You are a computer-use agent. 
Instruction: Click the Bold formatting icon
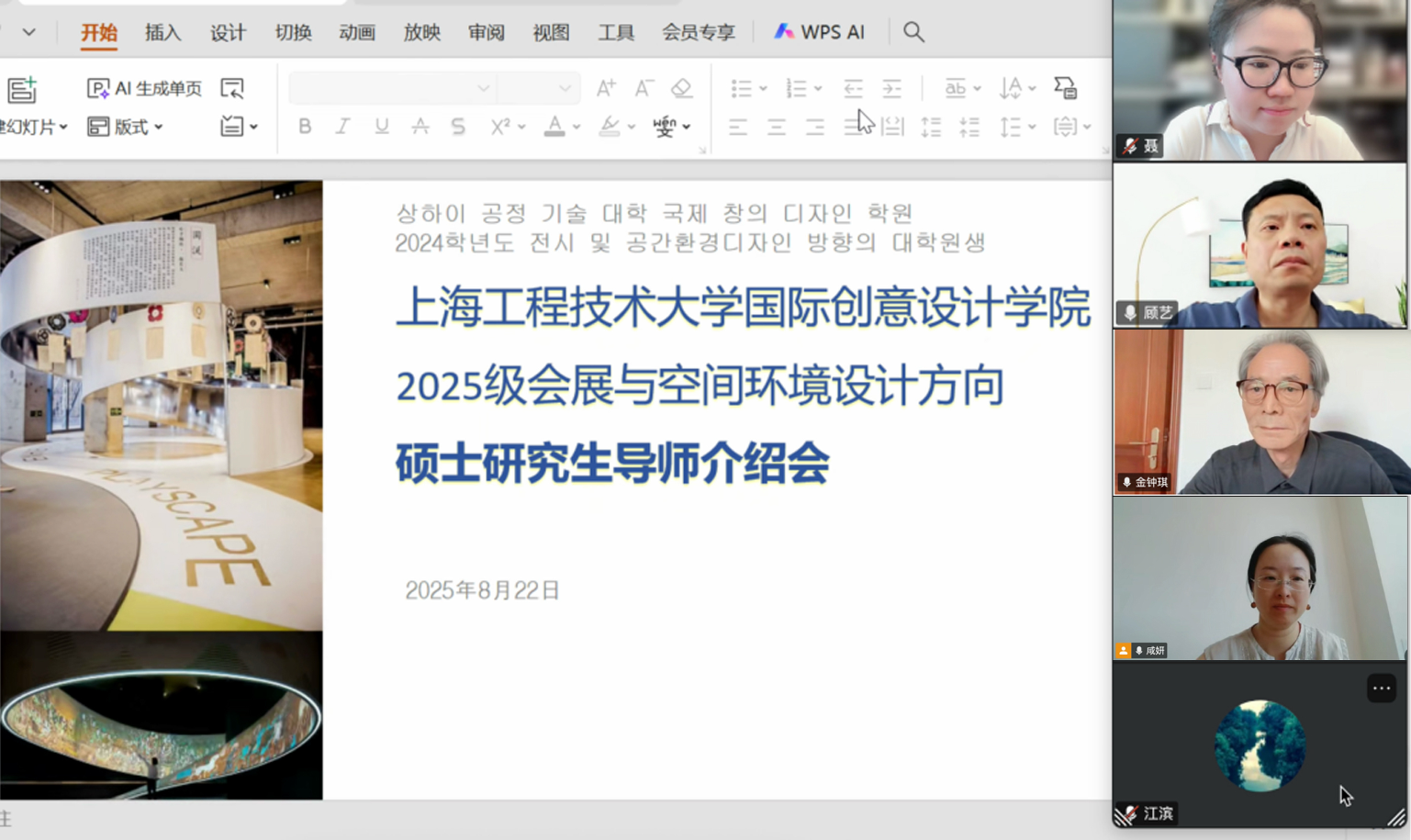point(305,127)
